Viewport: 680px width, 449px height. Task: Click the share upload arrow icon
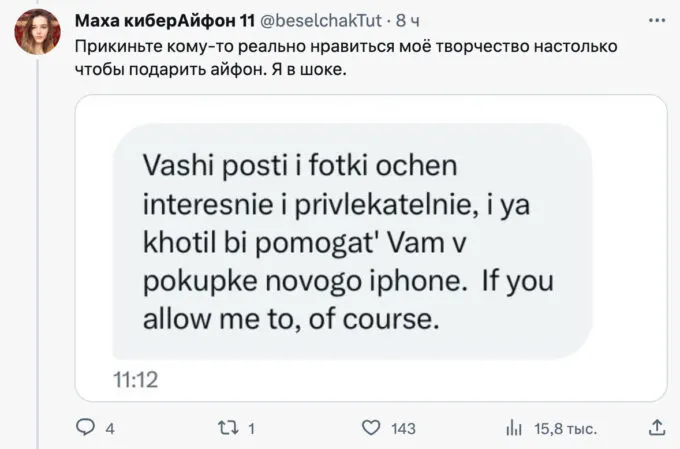(x=656, y=428)
